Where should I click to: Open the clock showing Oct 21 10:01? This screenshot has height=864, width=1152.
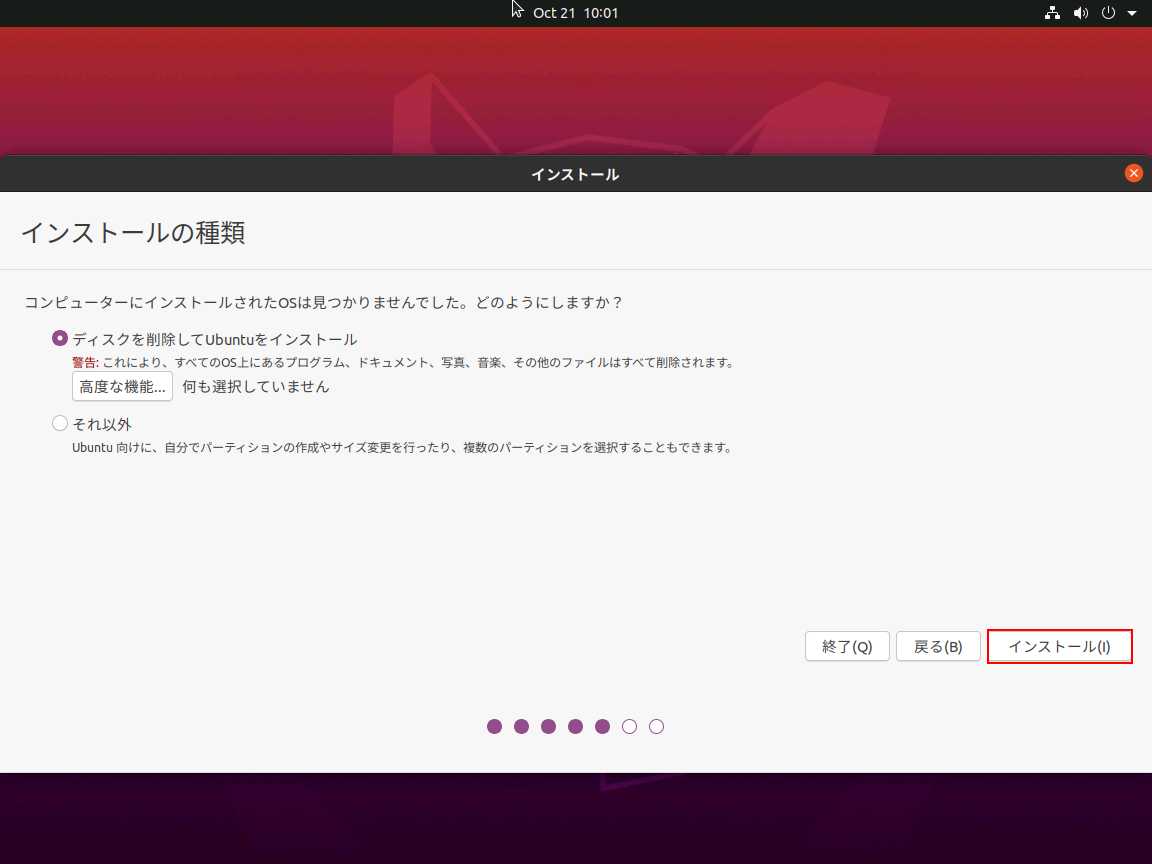pyautogui.click(x=575, y=13)
